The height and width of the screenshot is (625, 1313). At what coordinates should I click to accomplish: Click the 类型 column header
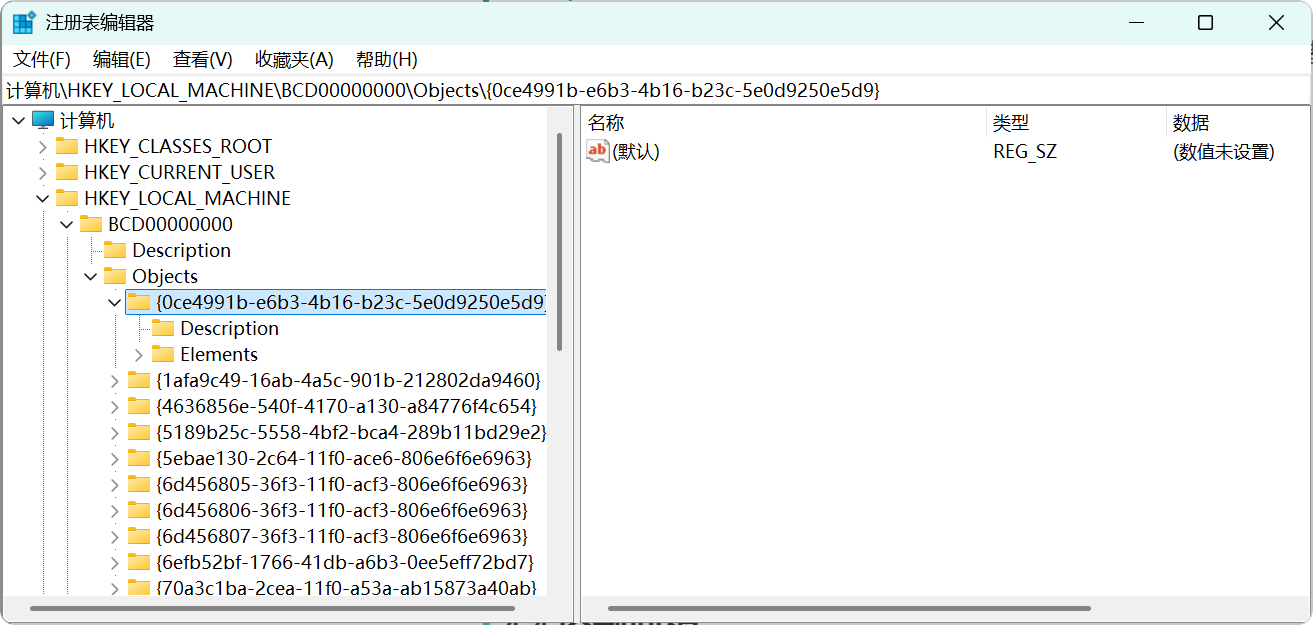click(x=1010, y=123)
